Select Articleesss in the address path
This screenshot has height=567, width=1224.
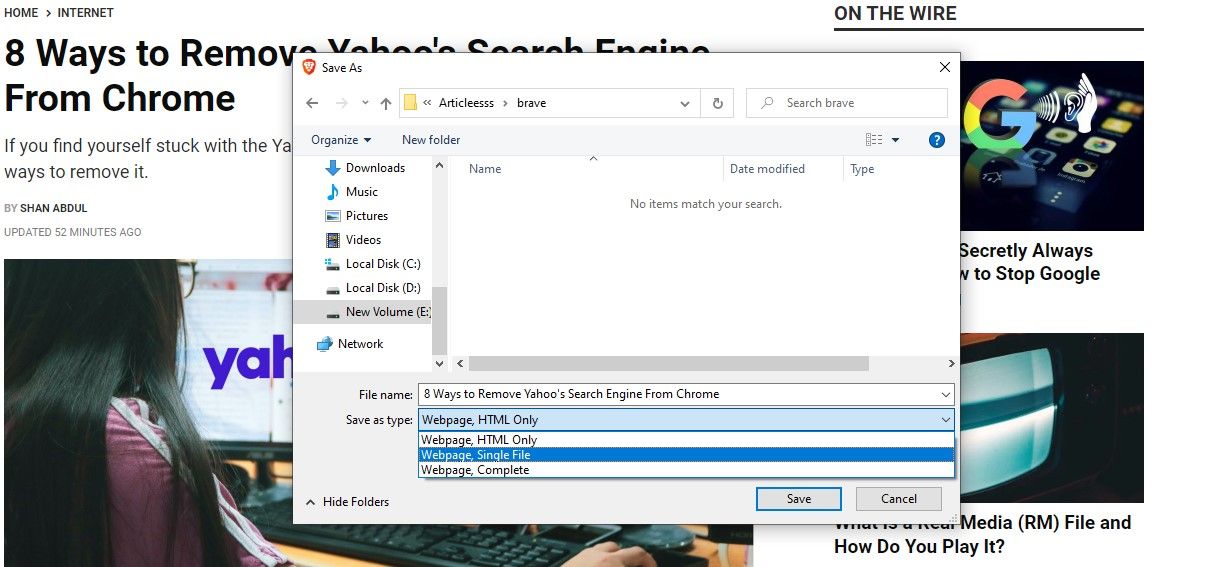point(466,103)
